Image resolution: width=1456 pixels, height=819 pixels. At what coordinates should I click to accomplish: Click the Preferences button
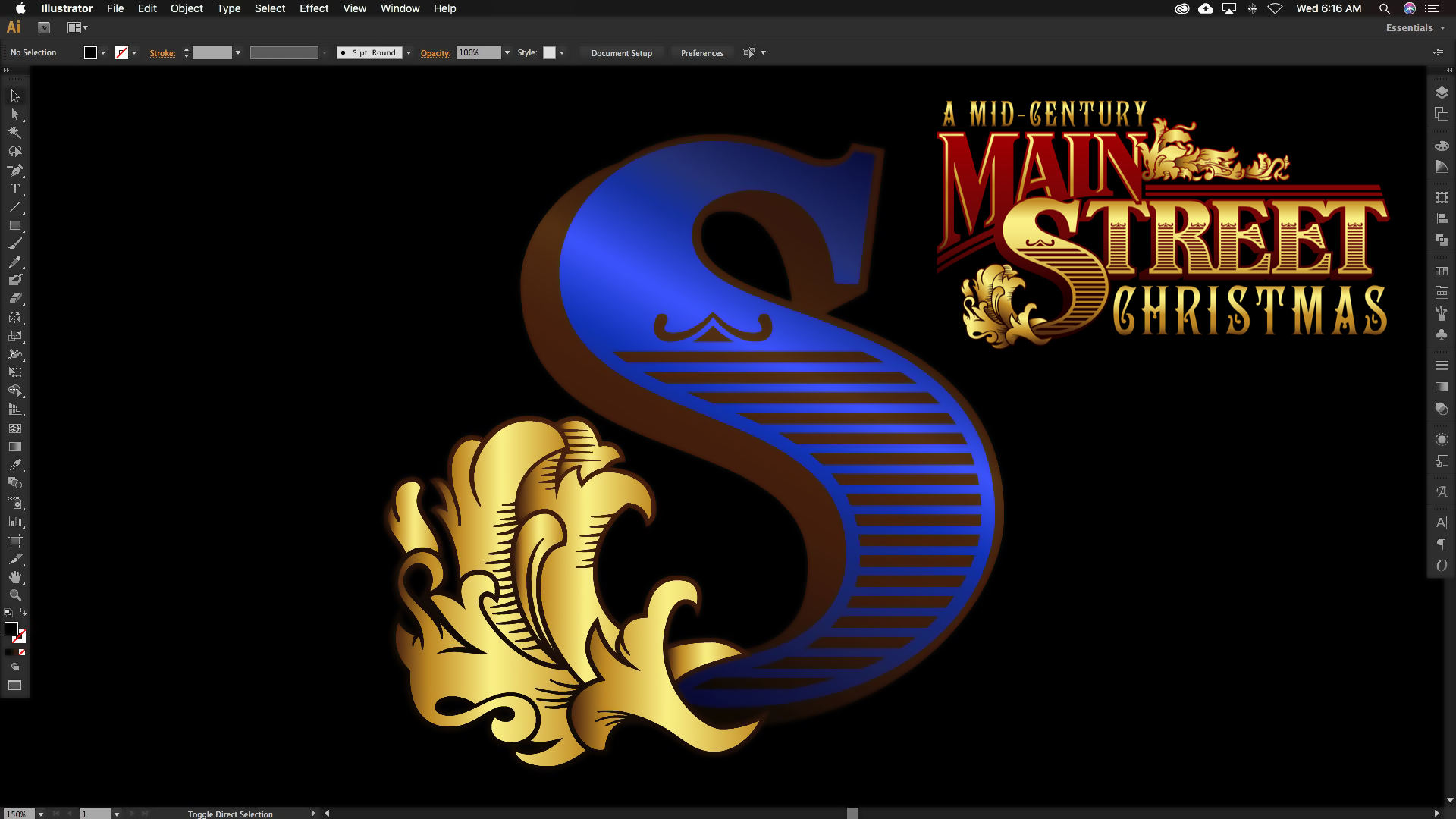(701, 53)
